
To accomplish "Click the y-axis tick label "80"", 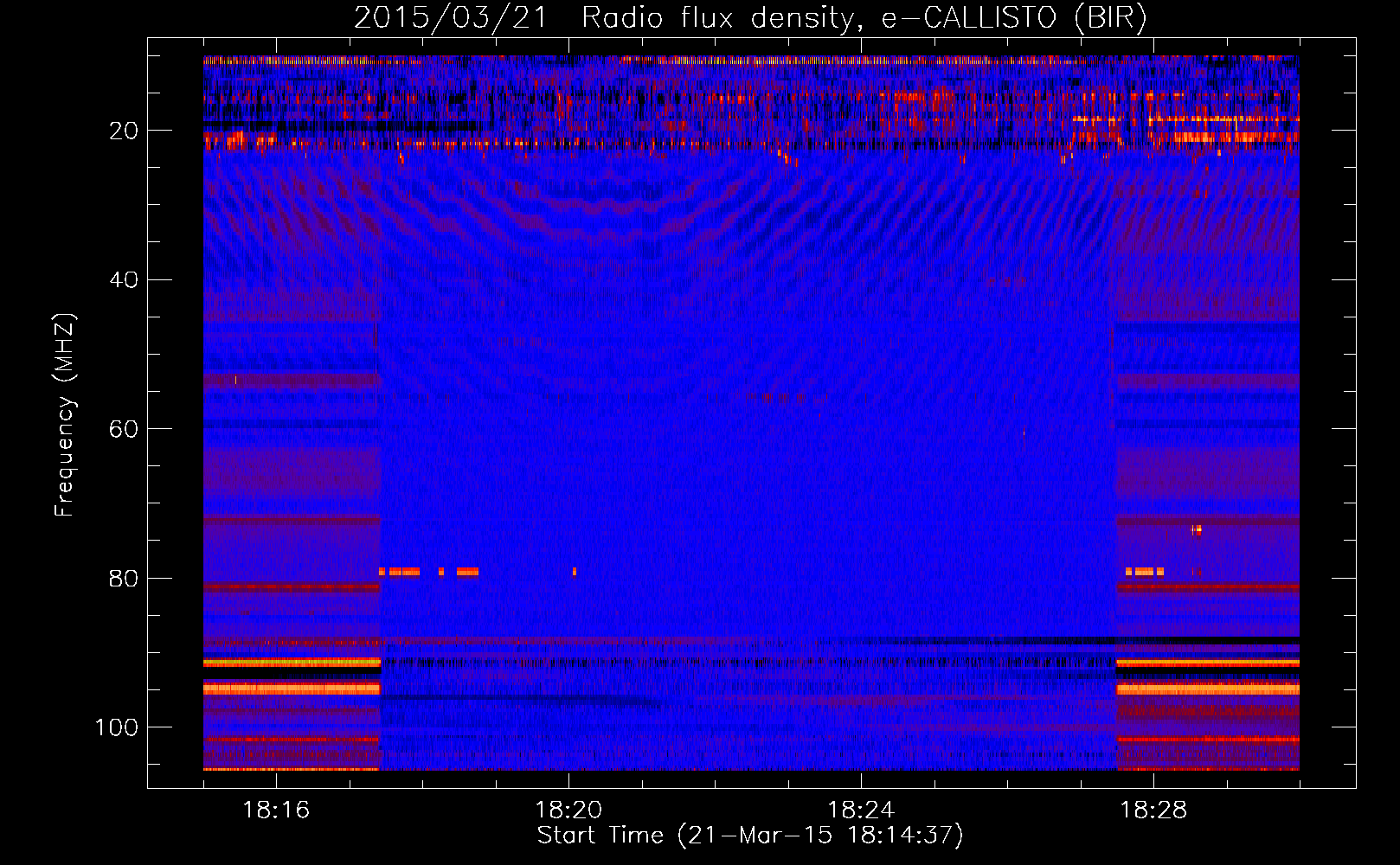I will click(124, 579).
